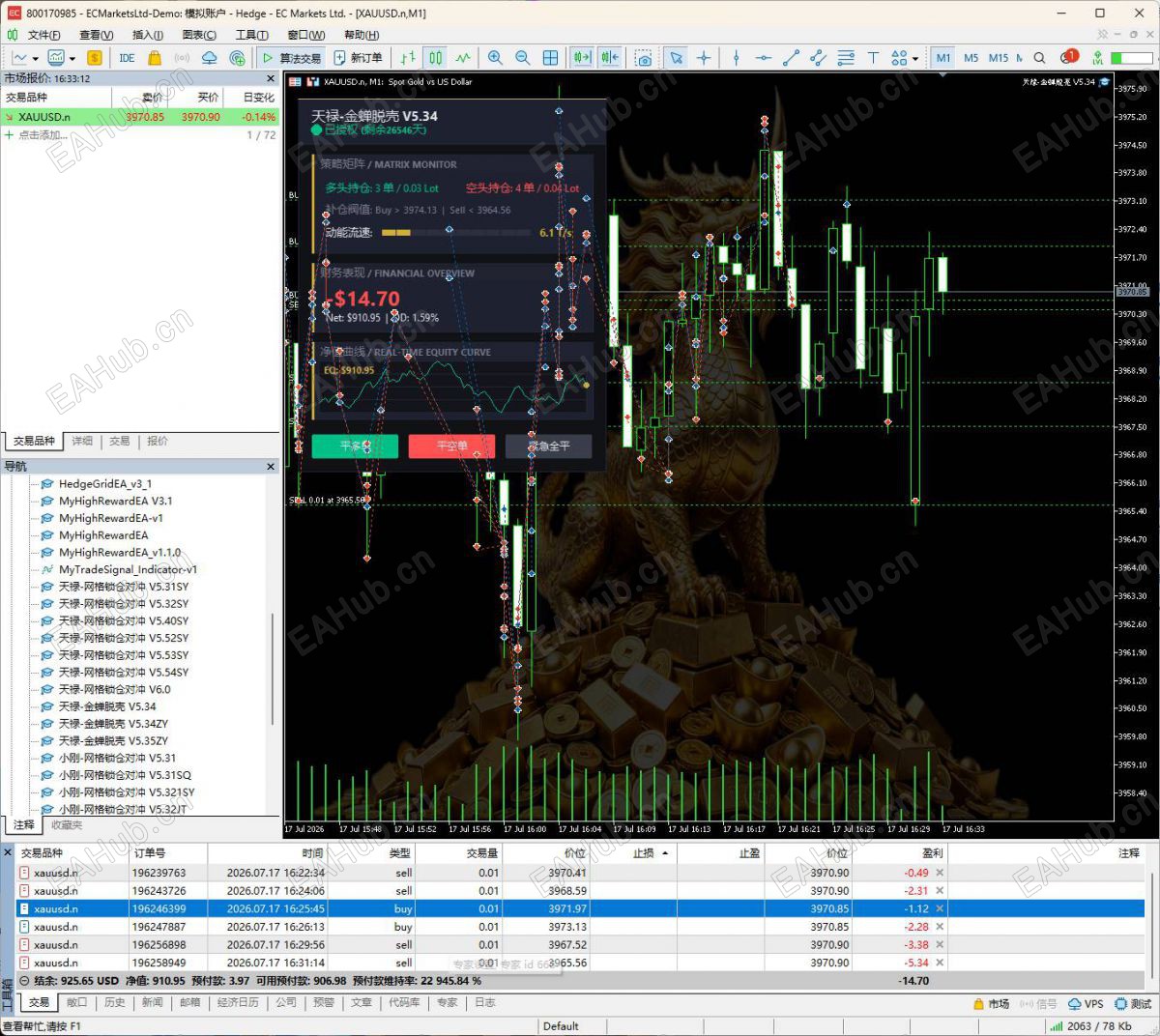Select the M5 timeframe

[971, 58]
